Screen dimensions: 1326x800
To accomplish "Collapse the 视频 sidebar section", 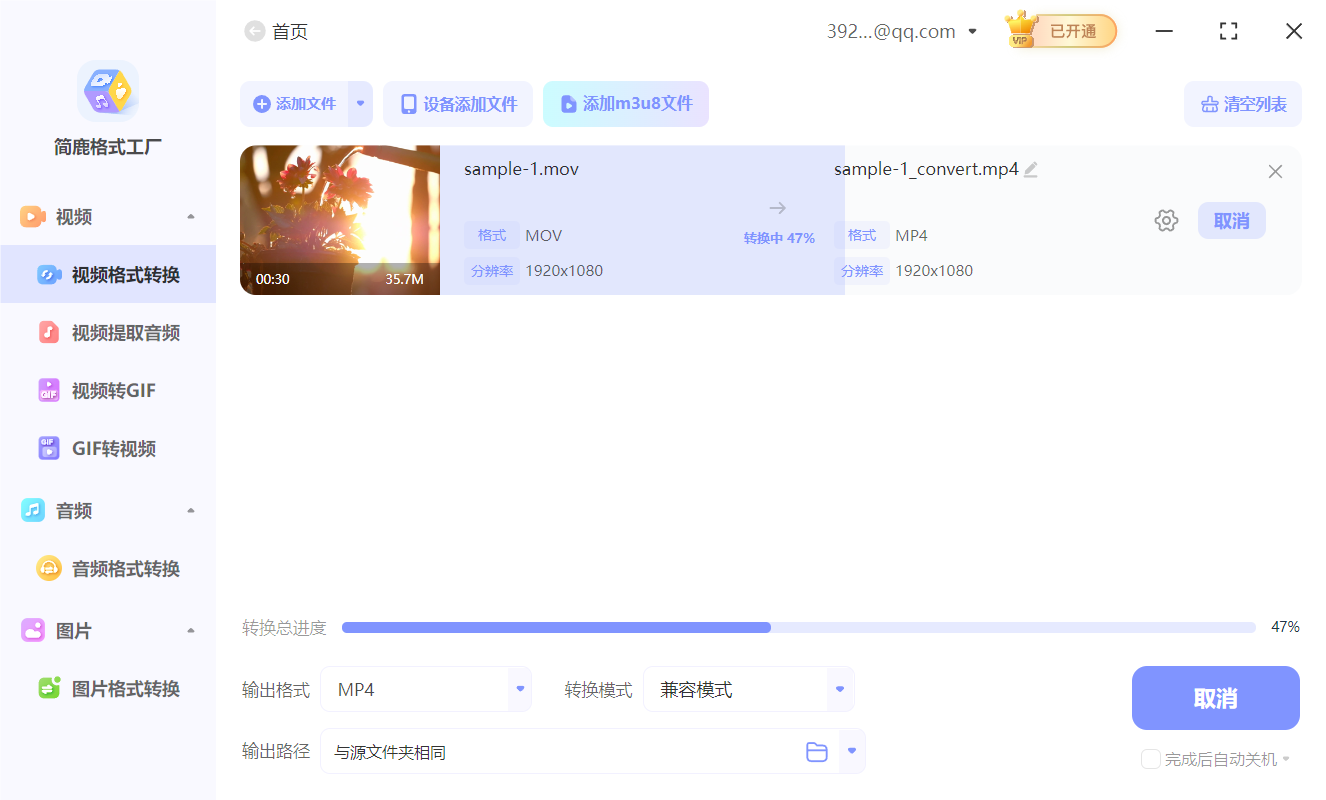I will [x=191, y=217].
